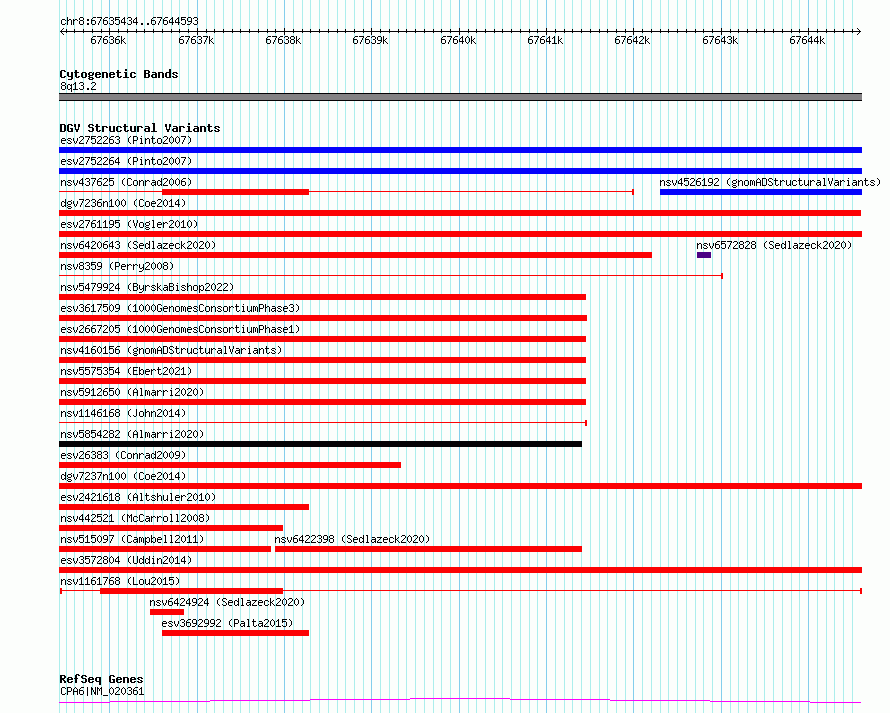Select nsv5912650 (Almarri2020) label
Image resolution: width=890 pixels, height=713 pixels.
click(x=132, y=392)
